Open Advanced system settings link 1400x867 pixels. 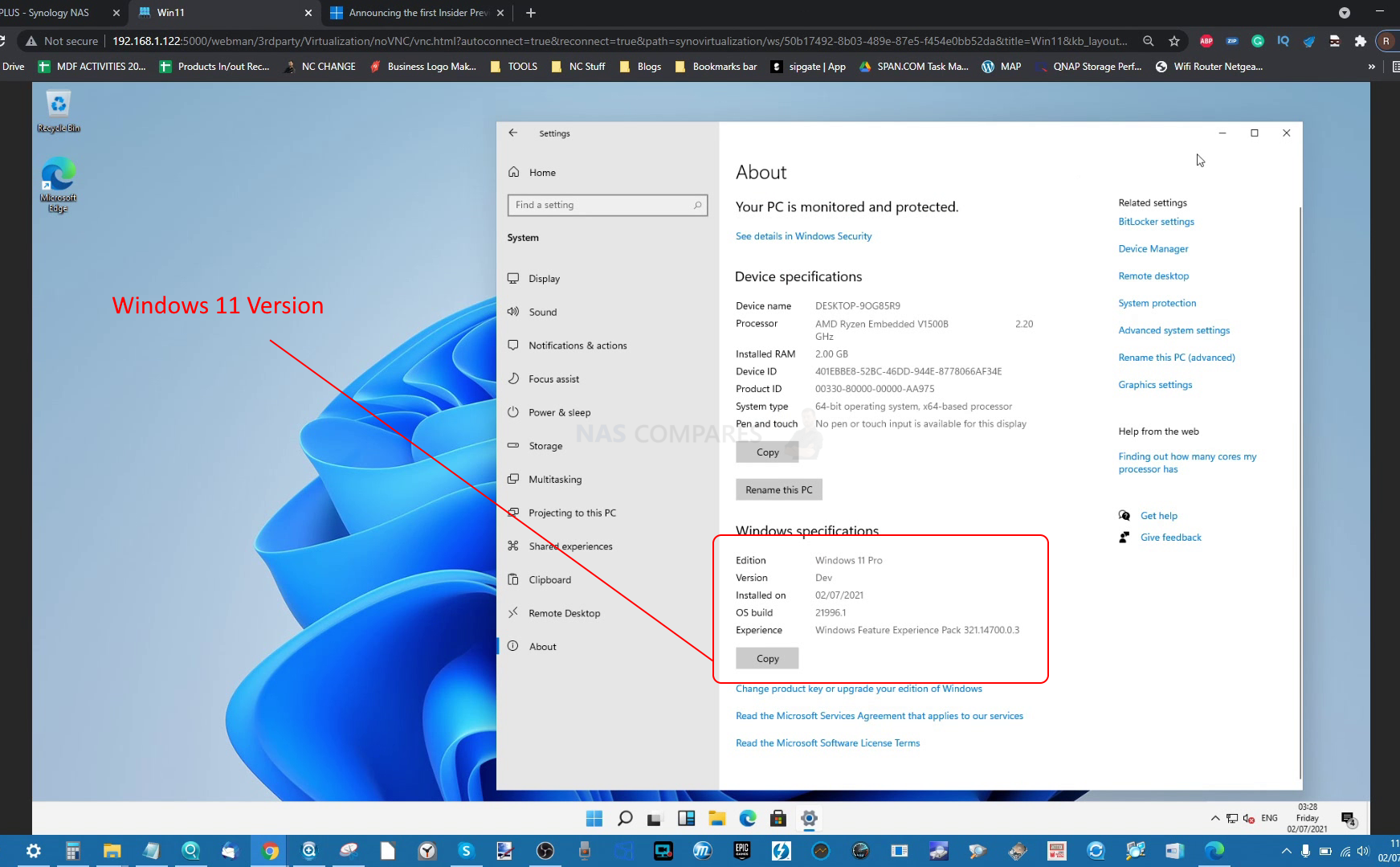1173,330
